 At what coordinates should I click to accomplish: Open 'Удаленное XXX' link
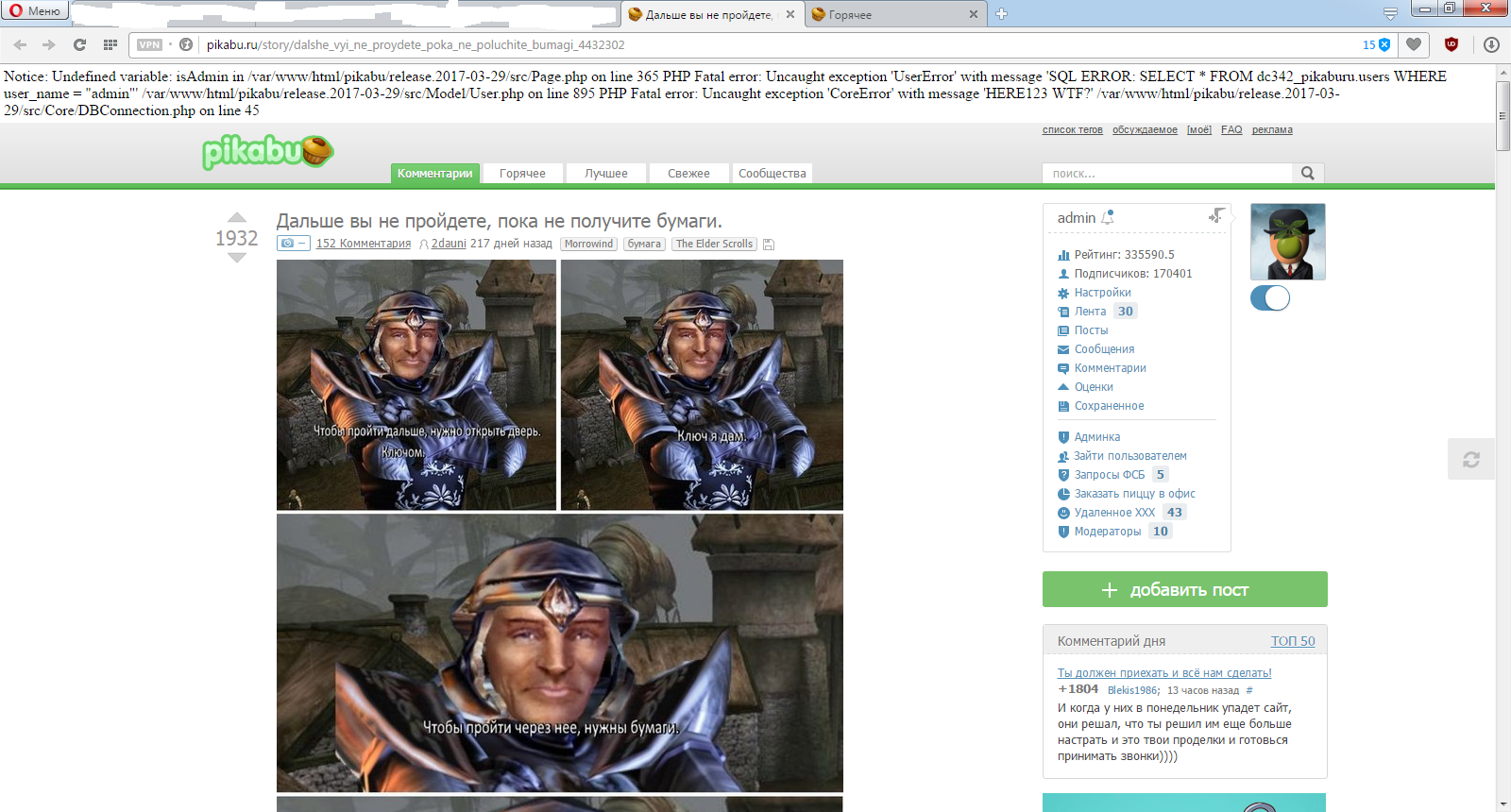(x=1114, y=513)
